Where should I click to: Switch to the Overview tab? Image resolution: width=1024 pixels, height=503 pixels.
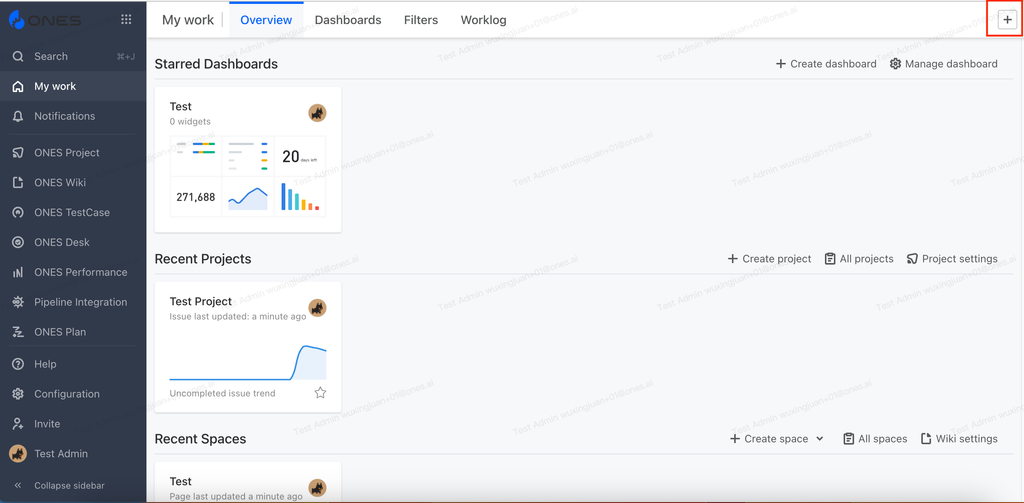click(x=266, y=20)
